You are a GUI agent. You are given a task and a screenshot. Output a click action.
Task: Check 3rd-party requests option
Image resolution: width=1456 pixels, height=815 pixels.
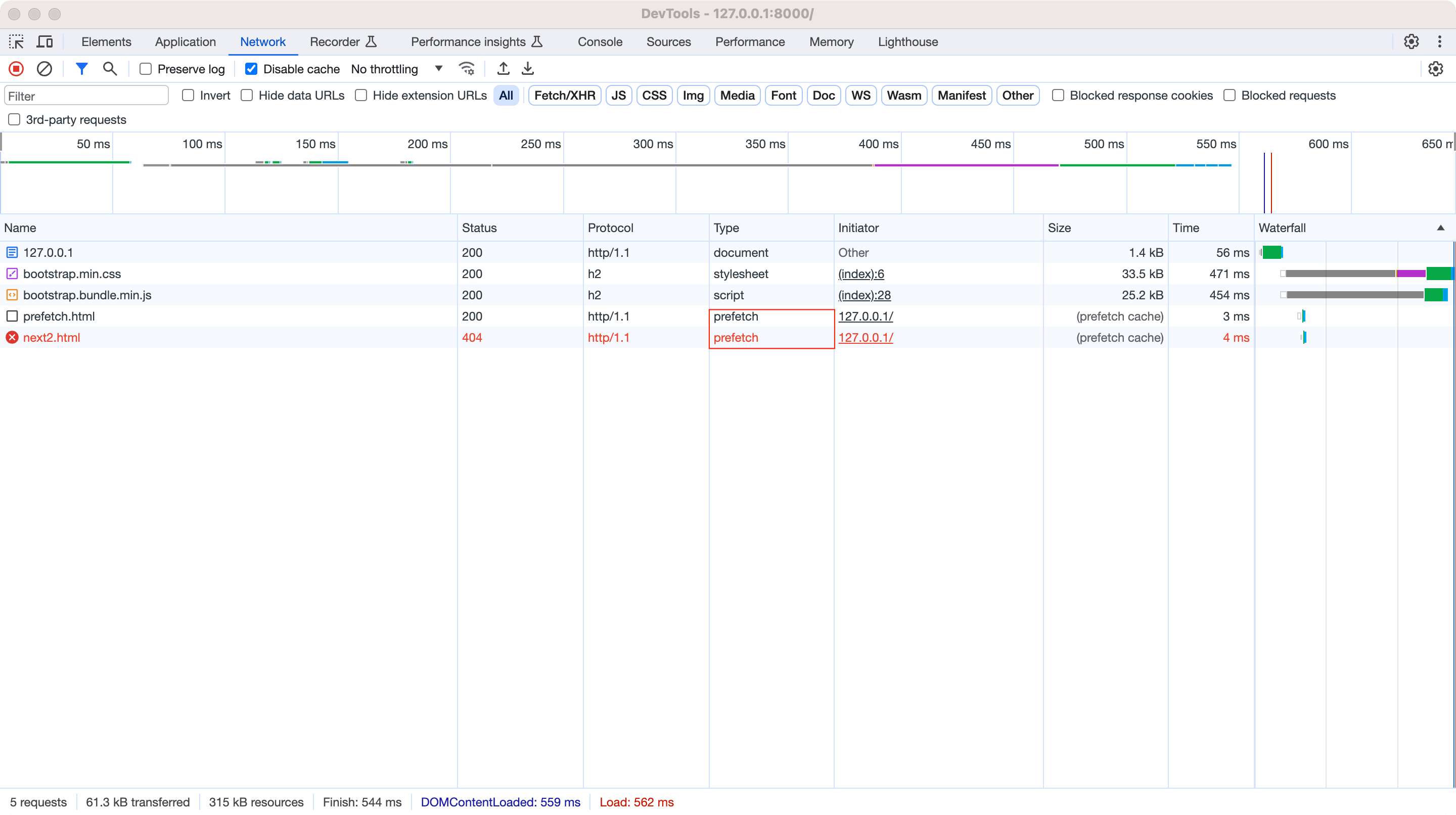(x=14, y=119)
